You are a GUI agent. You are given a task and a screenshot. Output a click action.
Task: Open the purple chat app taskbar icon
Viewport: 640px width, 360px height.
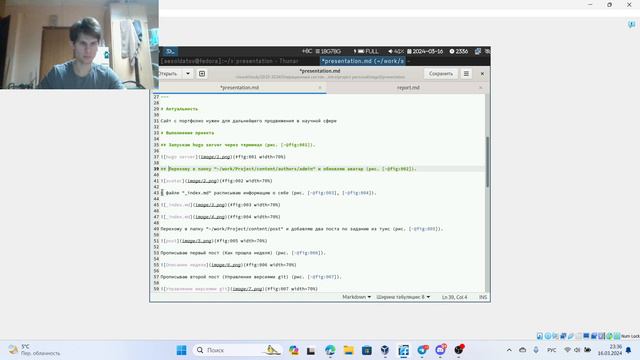point(440,350)
